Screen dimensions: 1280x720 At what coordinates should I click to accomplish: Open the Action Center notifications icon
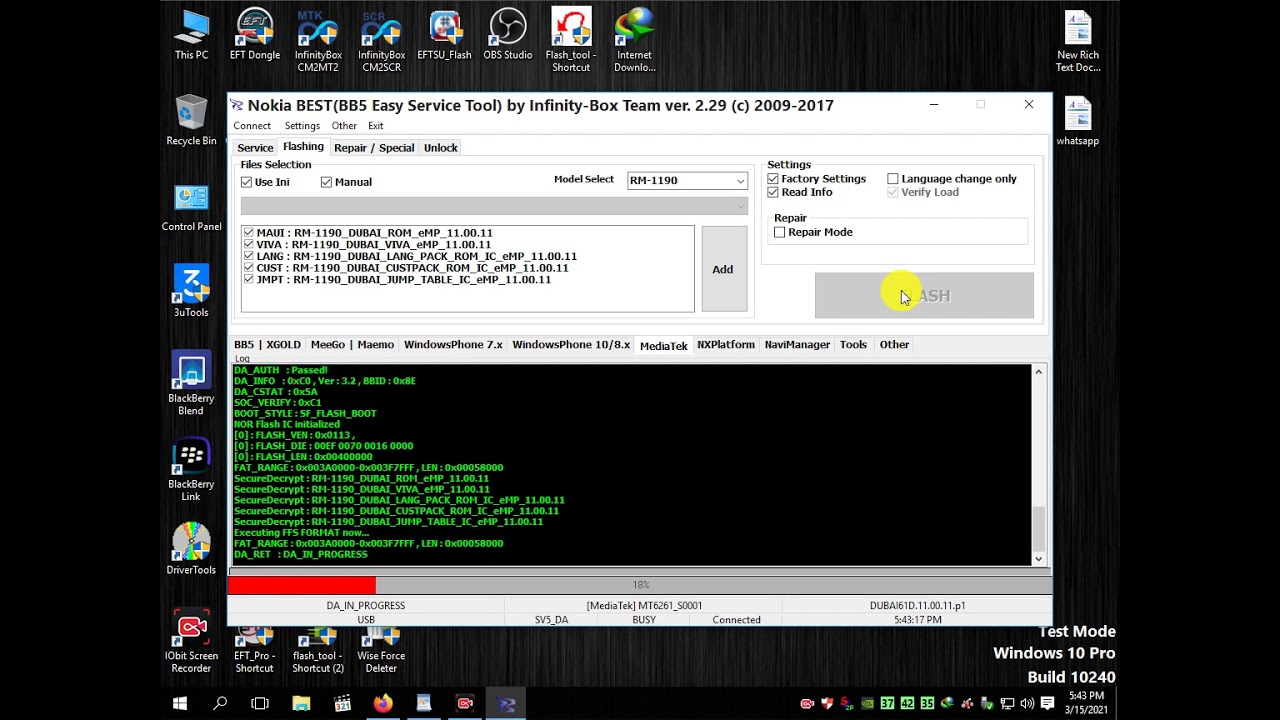1047,704
